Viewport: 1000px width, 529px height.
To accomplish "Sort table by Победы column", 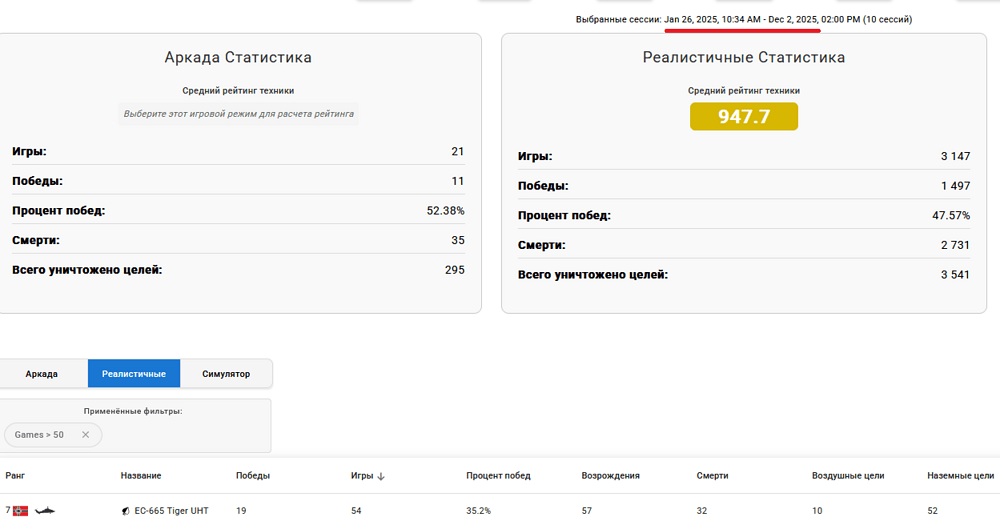I will tap(253, 476).
